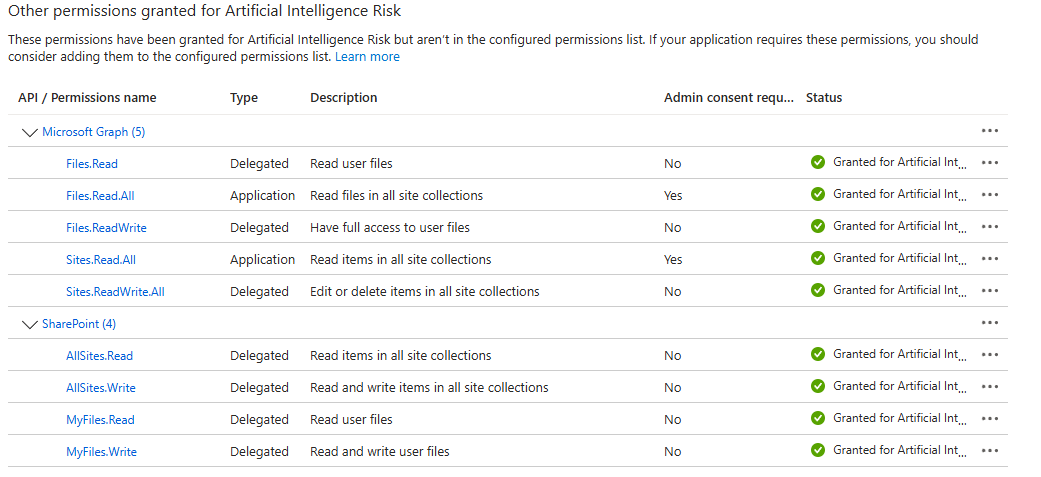Click ellipsis menu for MyFiles.Write row
Image resolution: width=1041 pixels, height=477 pixels.
pos(990,451)
